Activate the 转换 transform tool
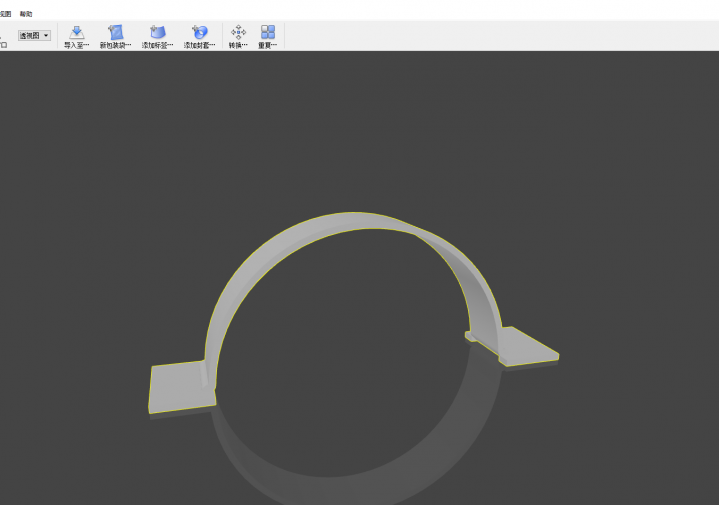Screen dimensions: 719x505 238,36
